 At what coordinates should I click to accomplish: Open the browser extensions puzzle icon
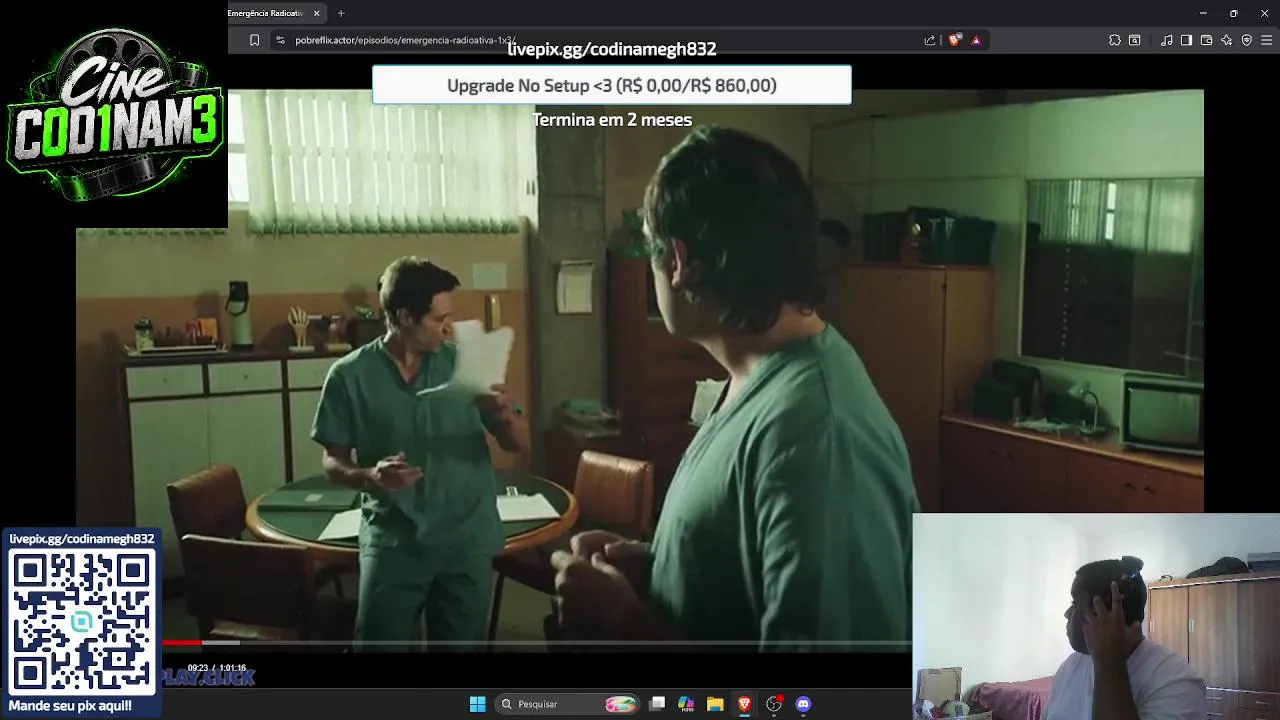coord(1115,40)
